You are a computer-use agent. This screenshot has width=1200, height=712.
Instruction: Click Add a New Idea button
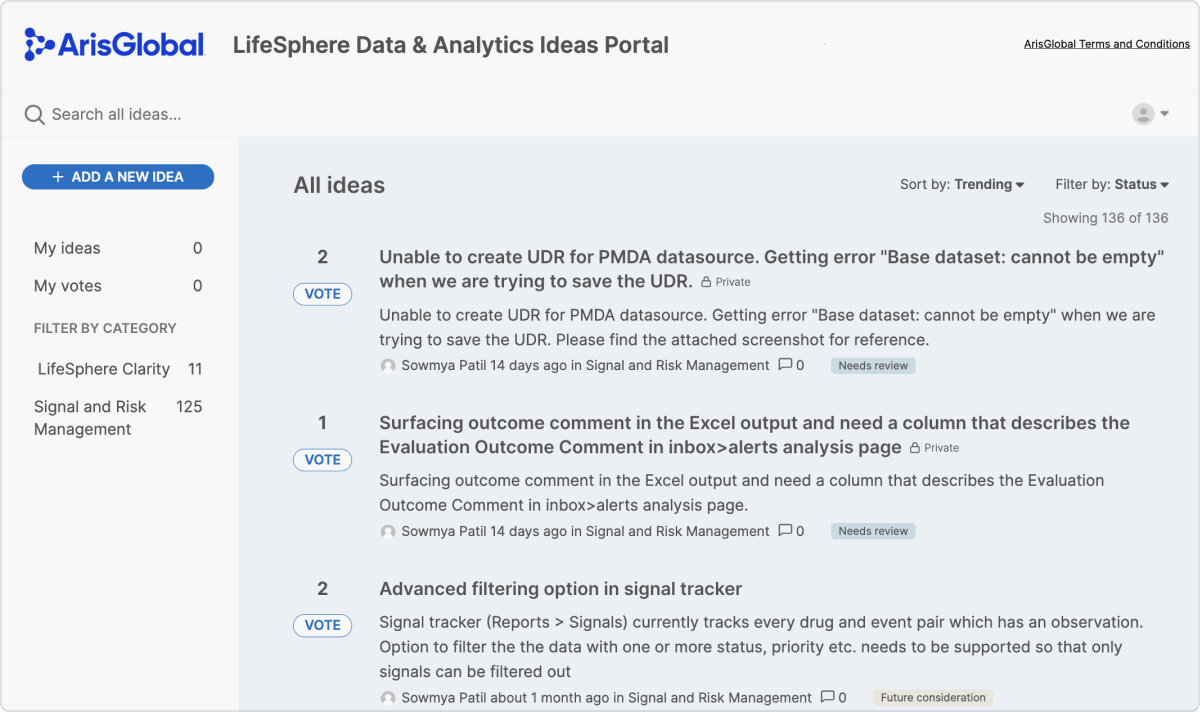118,177
